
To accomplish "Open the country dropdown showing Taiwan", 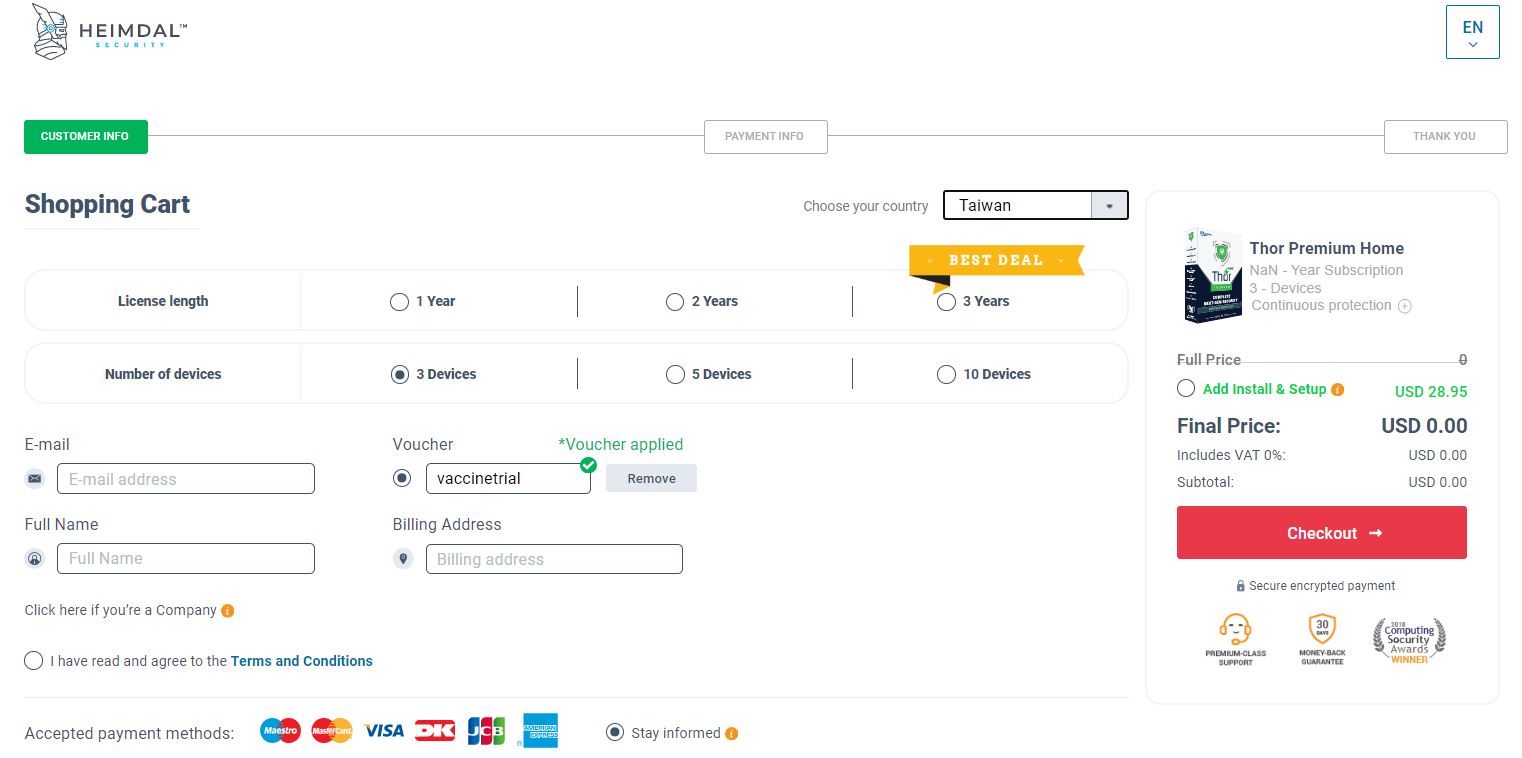I will point(1035,205).
